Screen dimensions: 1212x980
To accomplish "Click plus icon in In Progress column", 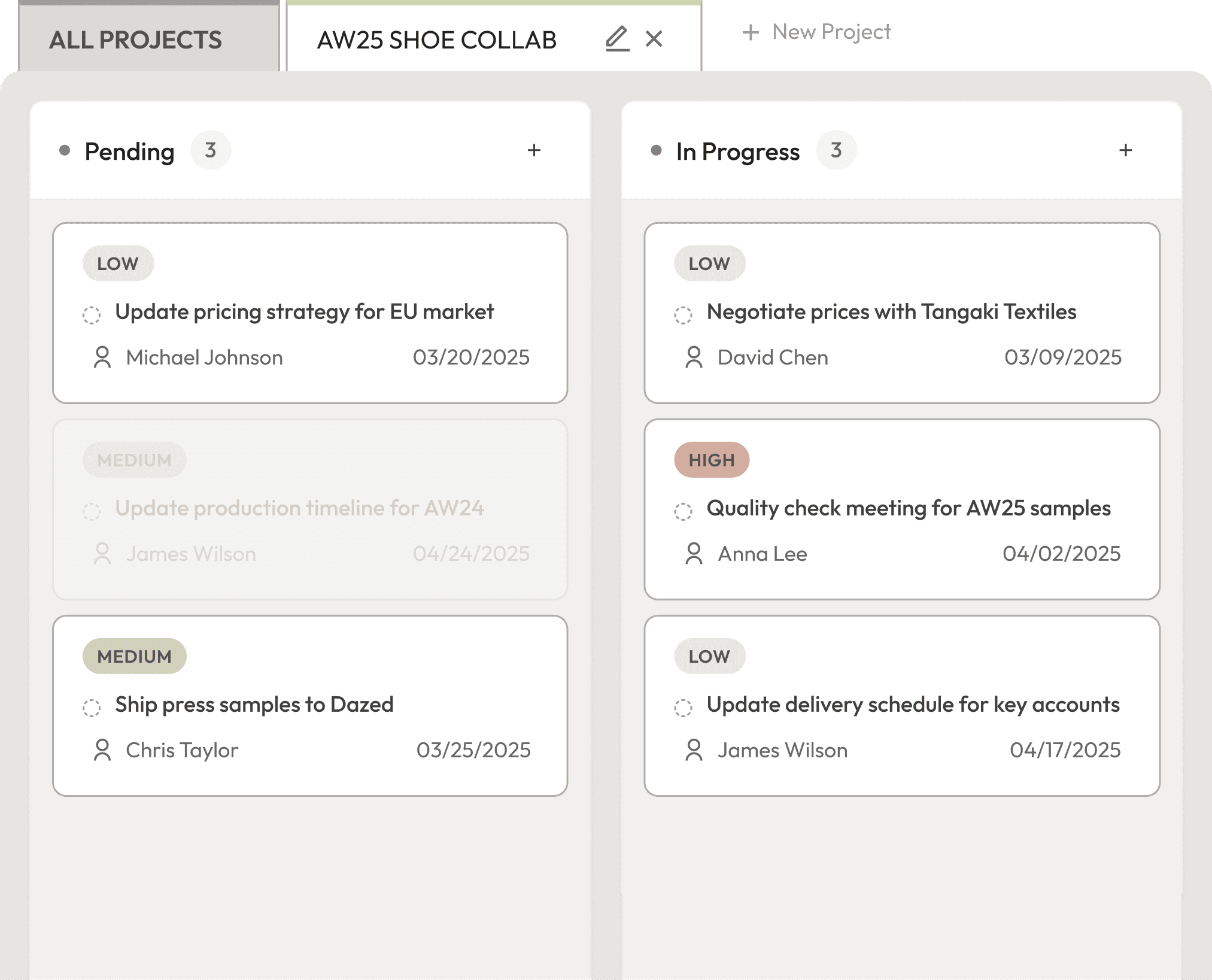I will click(1125, 150).
